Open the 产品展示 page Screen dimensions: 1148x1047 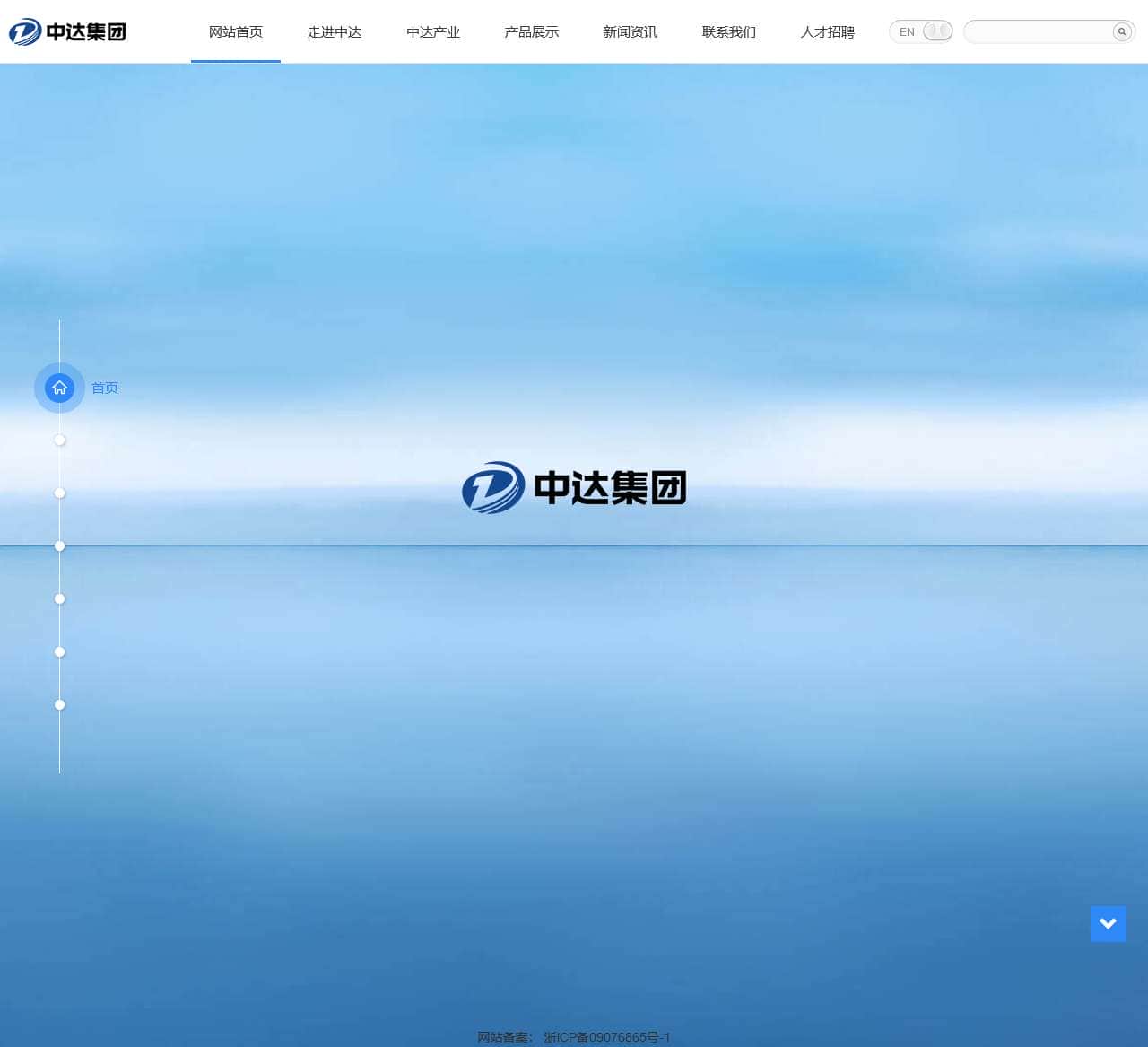tap(531, 31)
